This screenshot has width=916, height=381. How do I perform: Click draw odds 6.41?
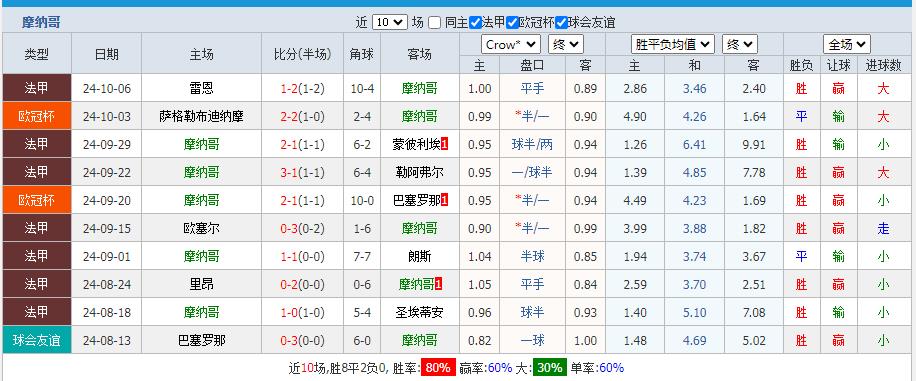[x=694, y=145]
